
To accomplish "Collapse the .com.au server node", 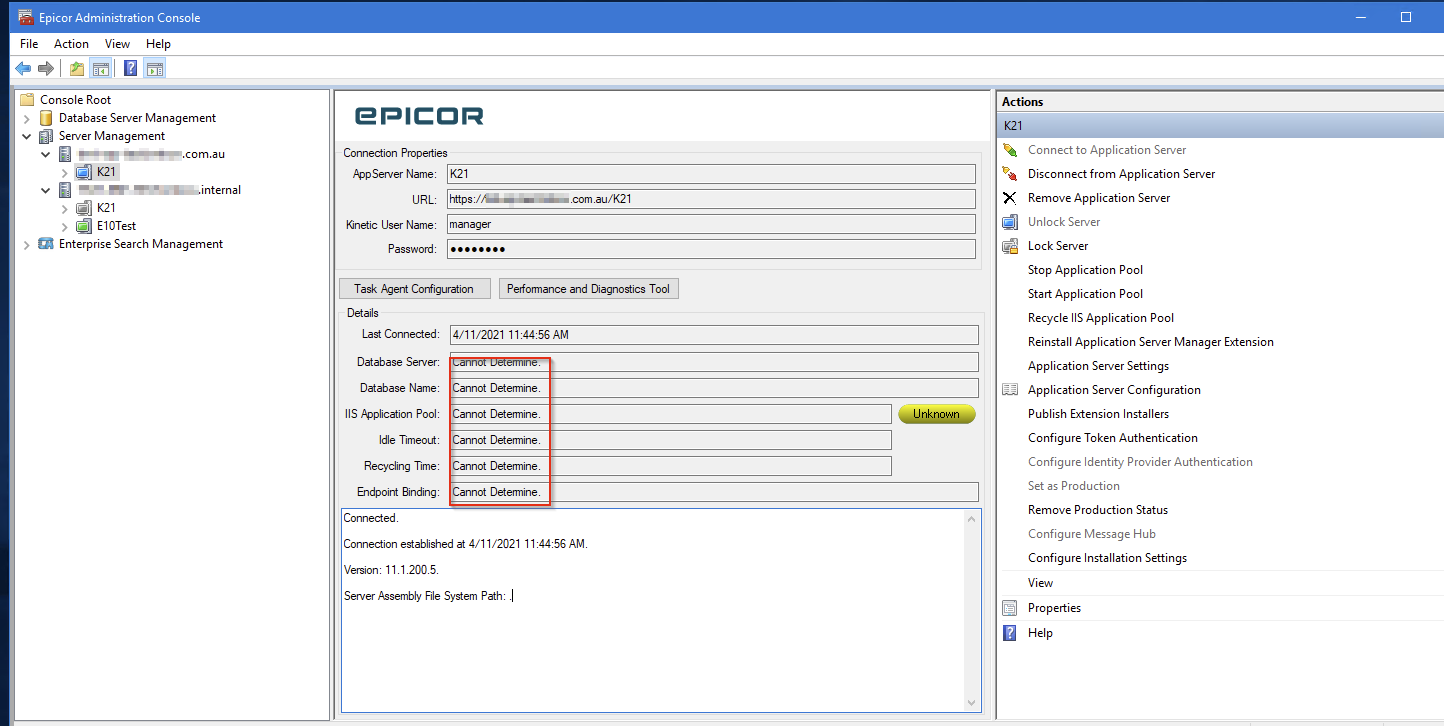I will pos(46,154).
